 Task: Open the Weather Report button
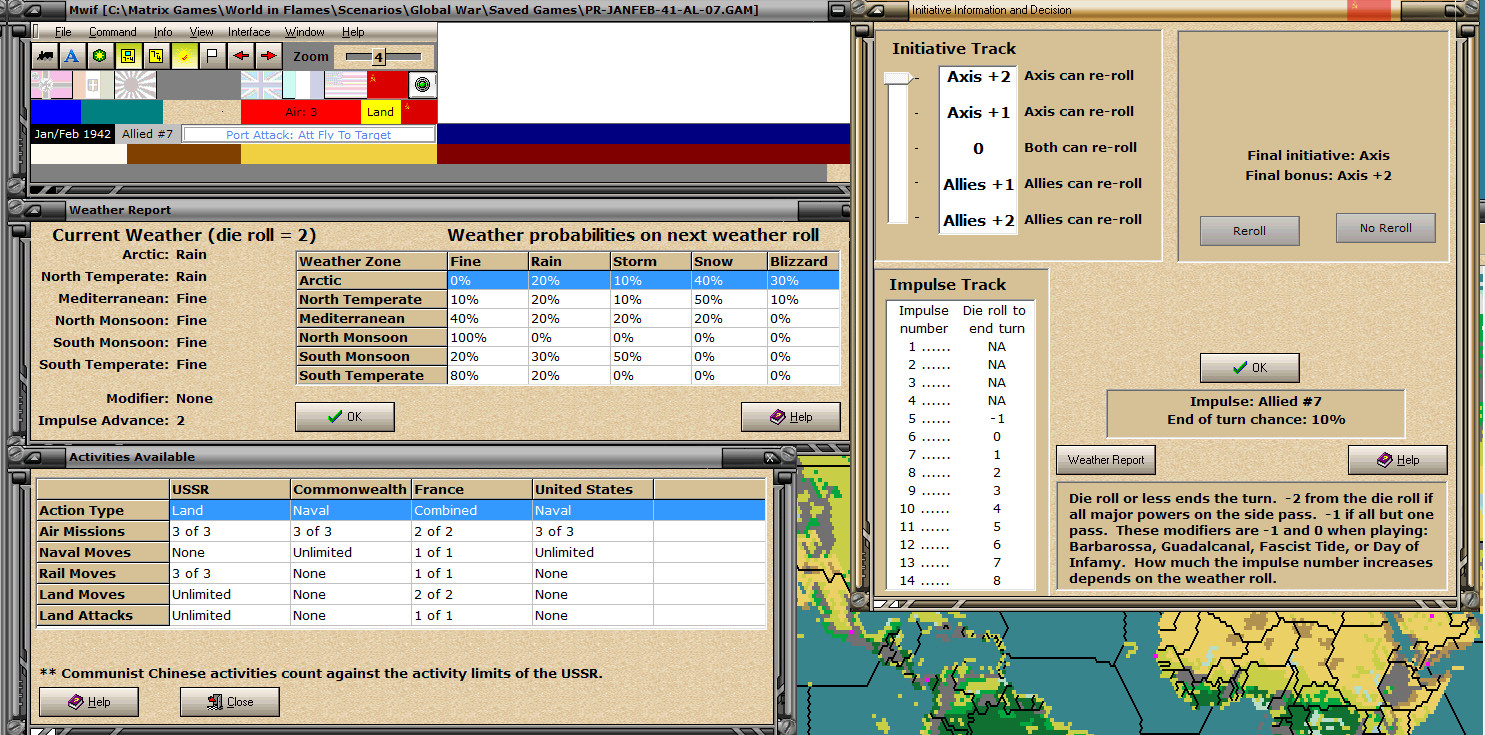1105,460
